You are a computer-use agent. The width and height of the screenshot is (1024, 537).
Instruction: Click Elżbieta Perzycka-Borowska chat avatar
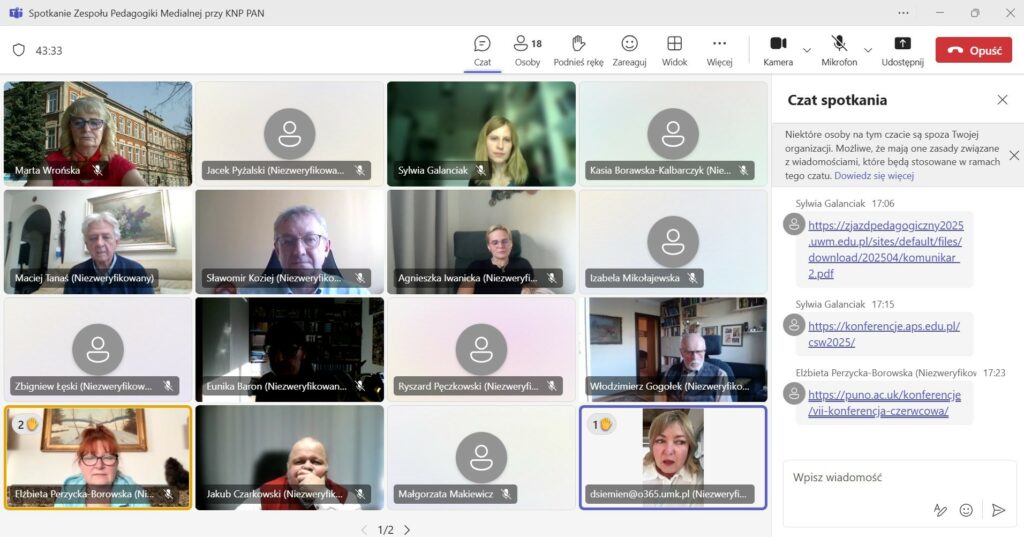pos(794,394)
